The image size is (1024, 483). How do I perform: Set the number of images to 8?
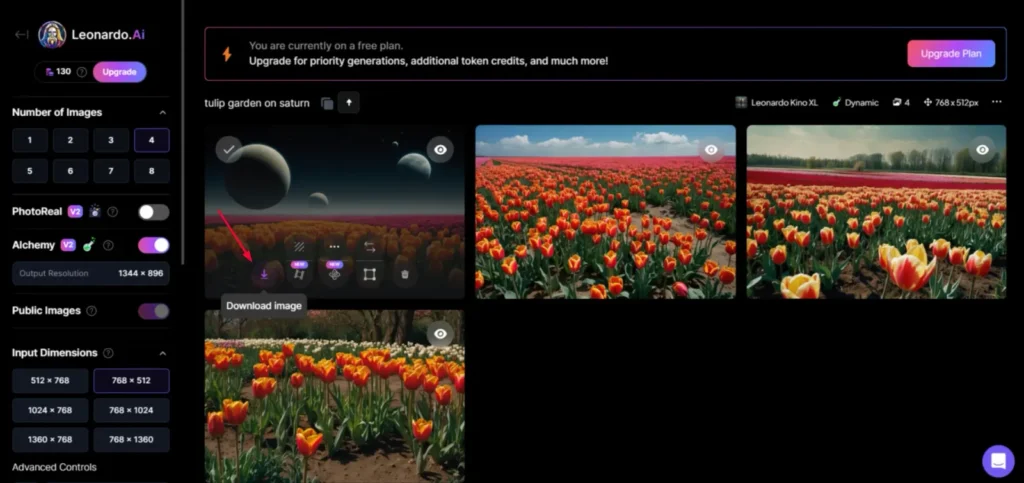click(151, 170)
